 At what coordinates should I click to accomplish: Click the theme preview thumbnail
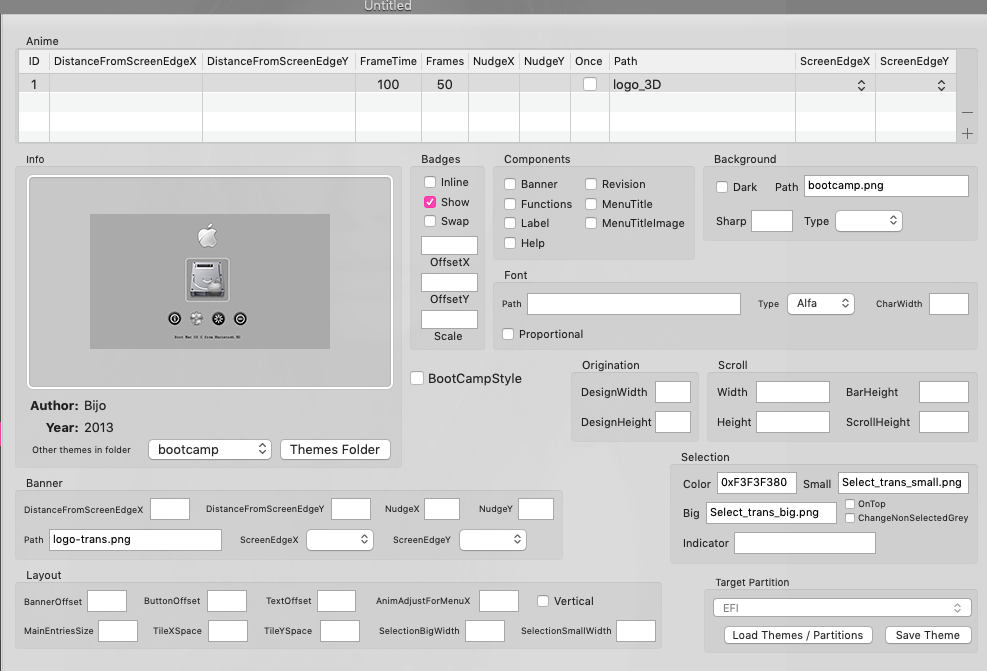[210, 281]
